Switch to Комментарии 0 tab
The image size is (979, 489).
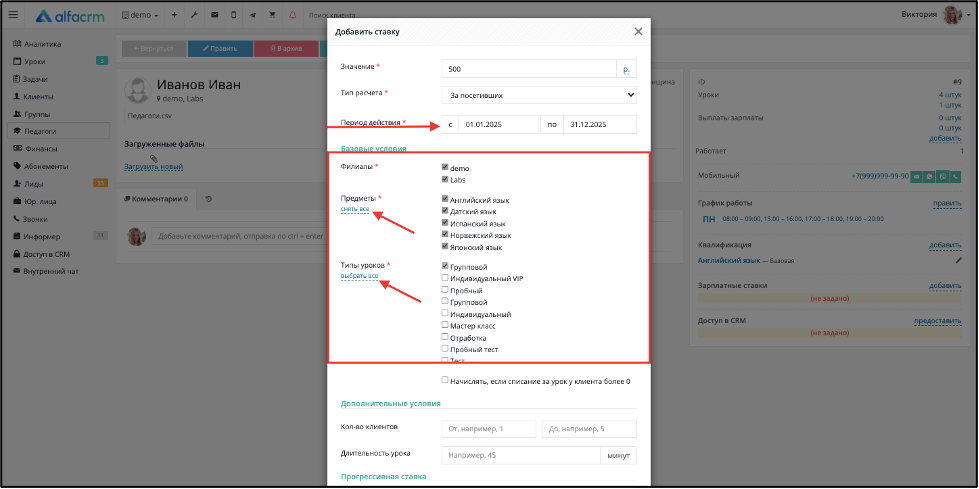point(156,199)
